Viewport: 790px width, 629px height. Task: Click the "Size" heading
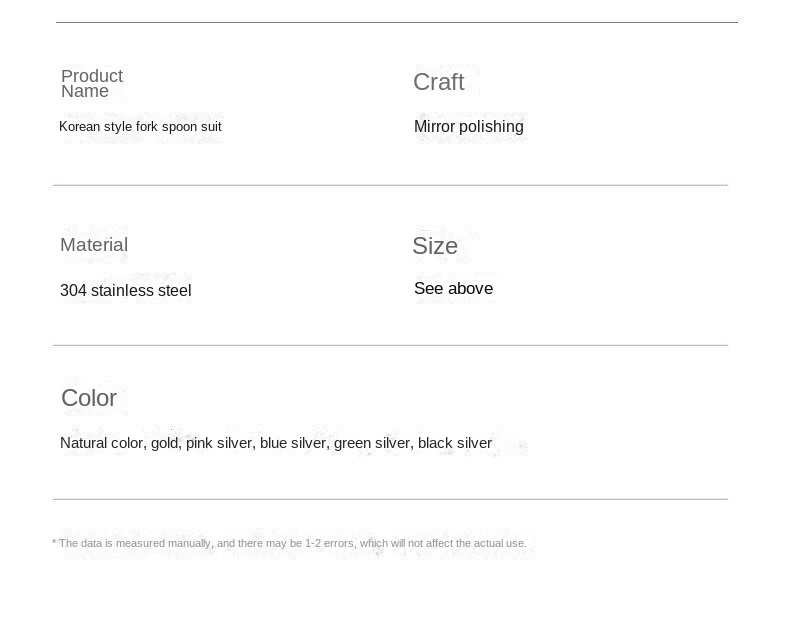tap(435, 246)
